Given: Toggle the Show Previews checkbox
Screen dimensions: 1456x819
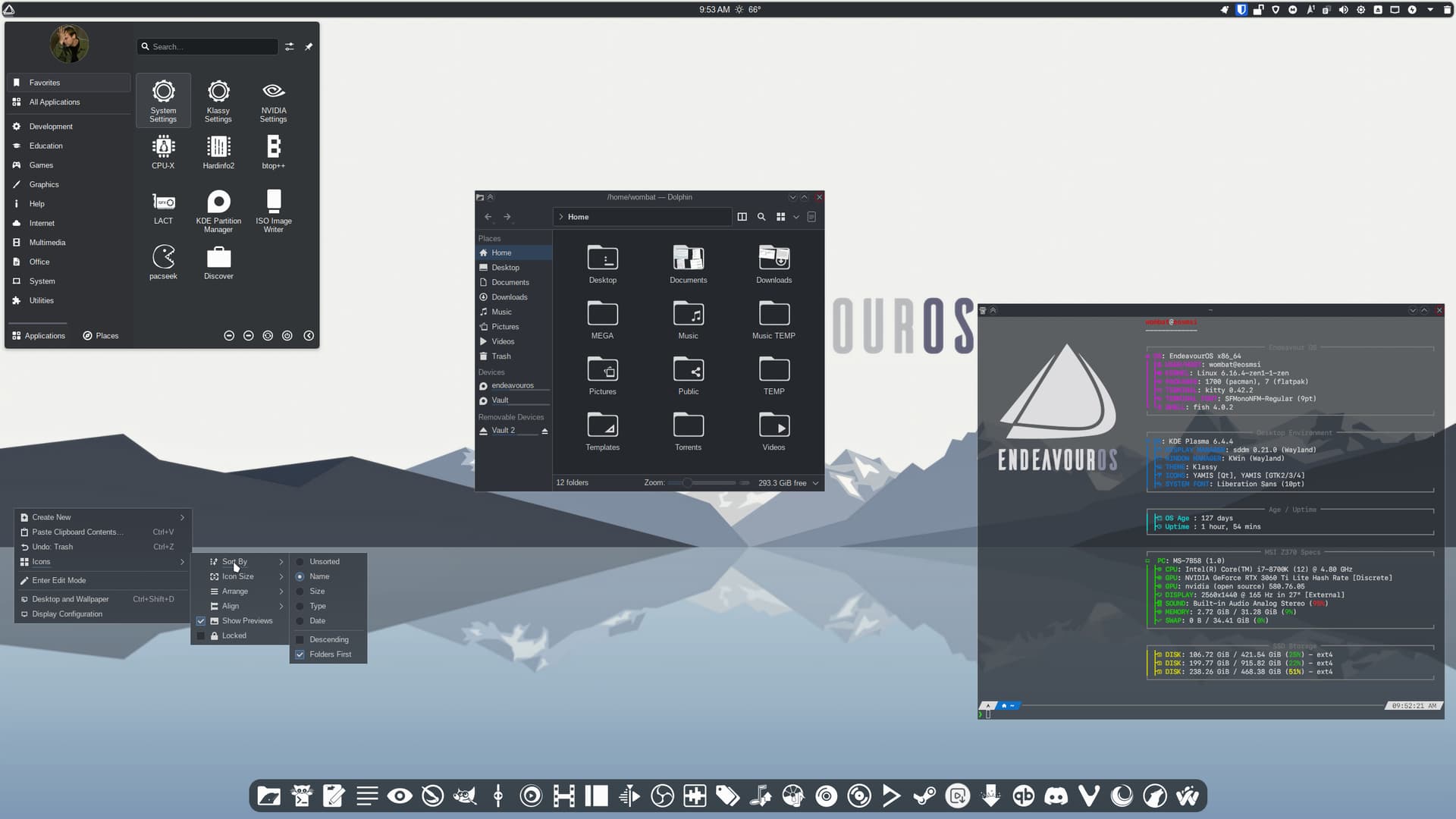Looking at the screenshot, I should click(x=201, y=621).
